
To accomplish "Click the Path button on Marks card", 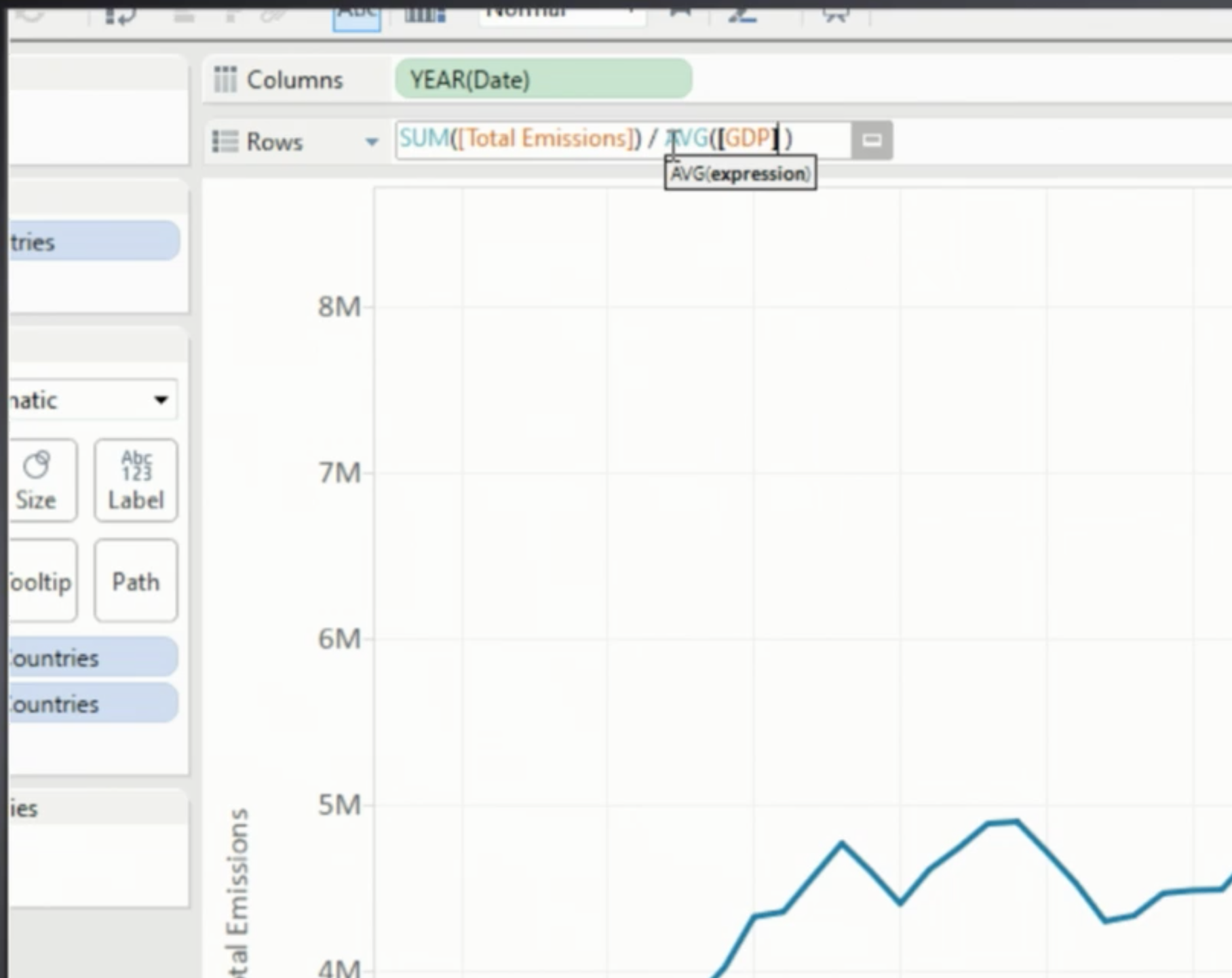I will point(136,581).
